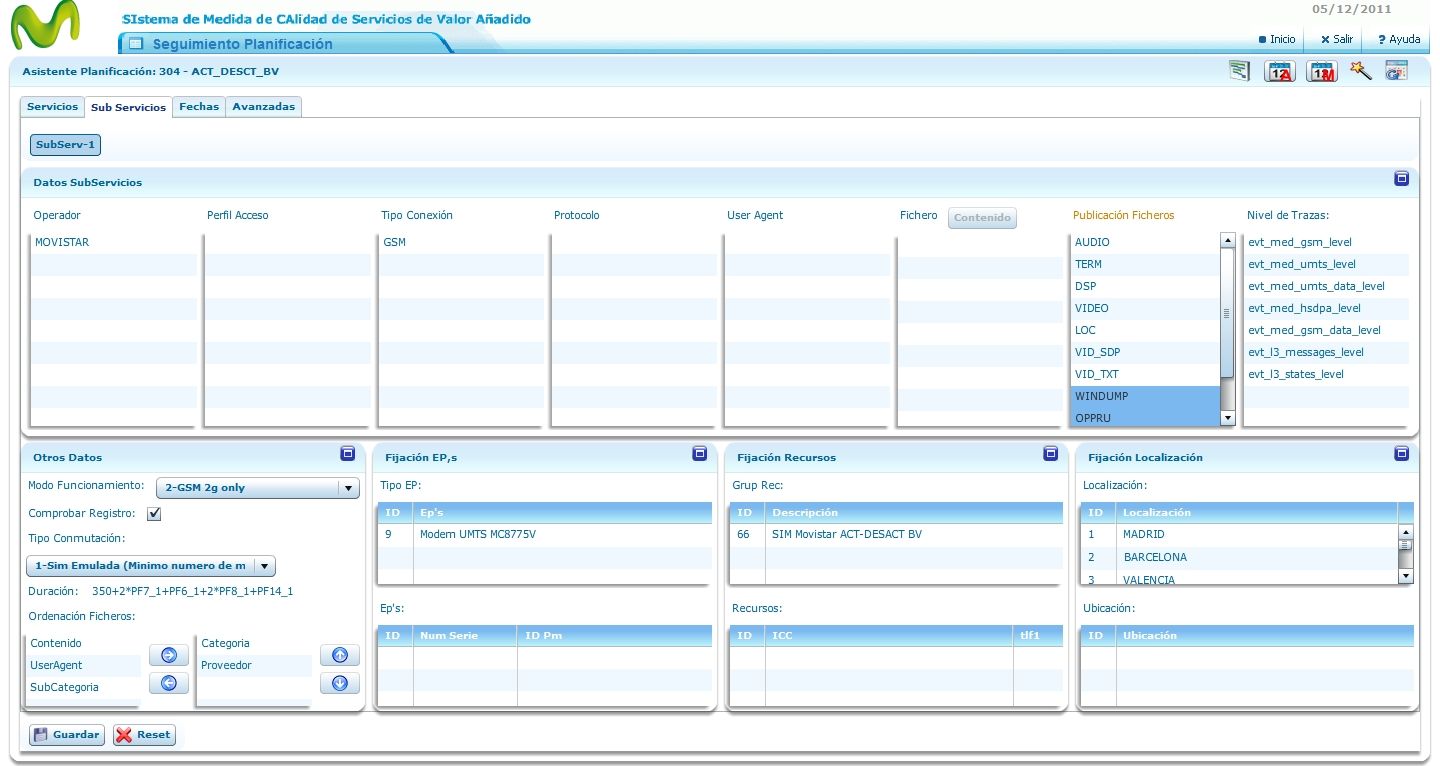Click the Contenido button next to Fichero
The image size is (1440, 766).
982,218
